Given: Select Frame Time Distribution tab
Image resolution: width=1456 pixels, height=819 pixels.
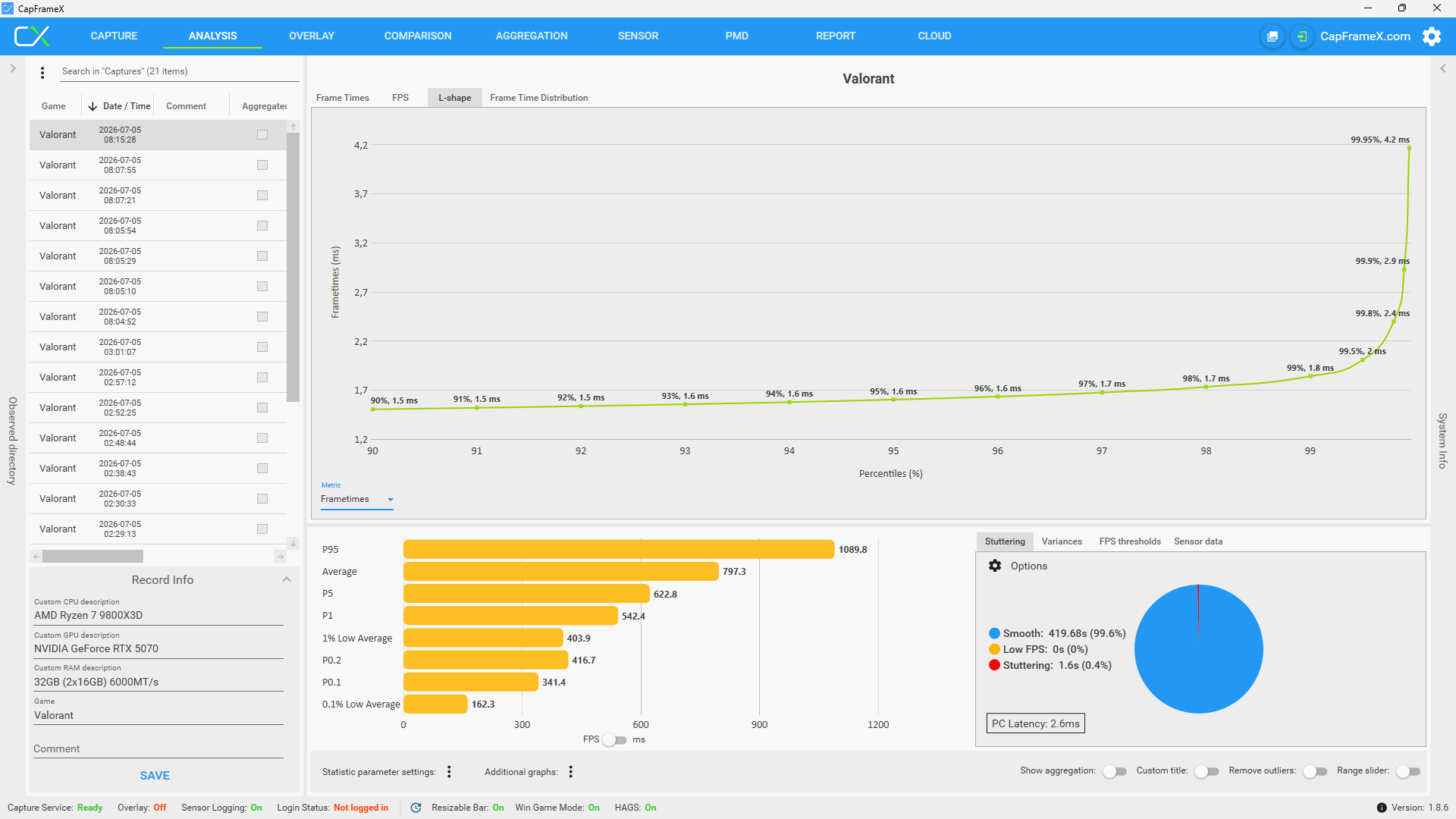Looking at the screenshot, I should tap(539, 98).
